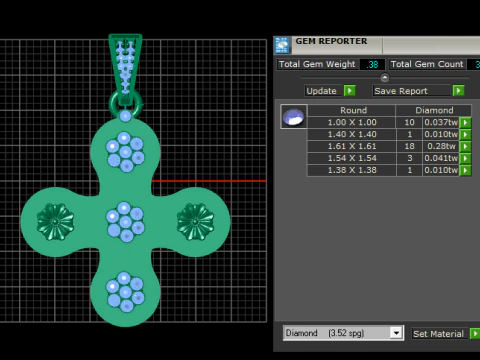Select the 1.00 X 1.00 size cell

[352, 122]
